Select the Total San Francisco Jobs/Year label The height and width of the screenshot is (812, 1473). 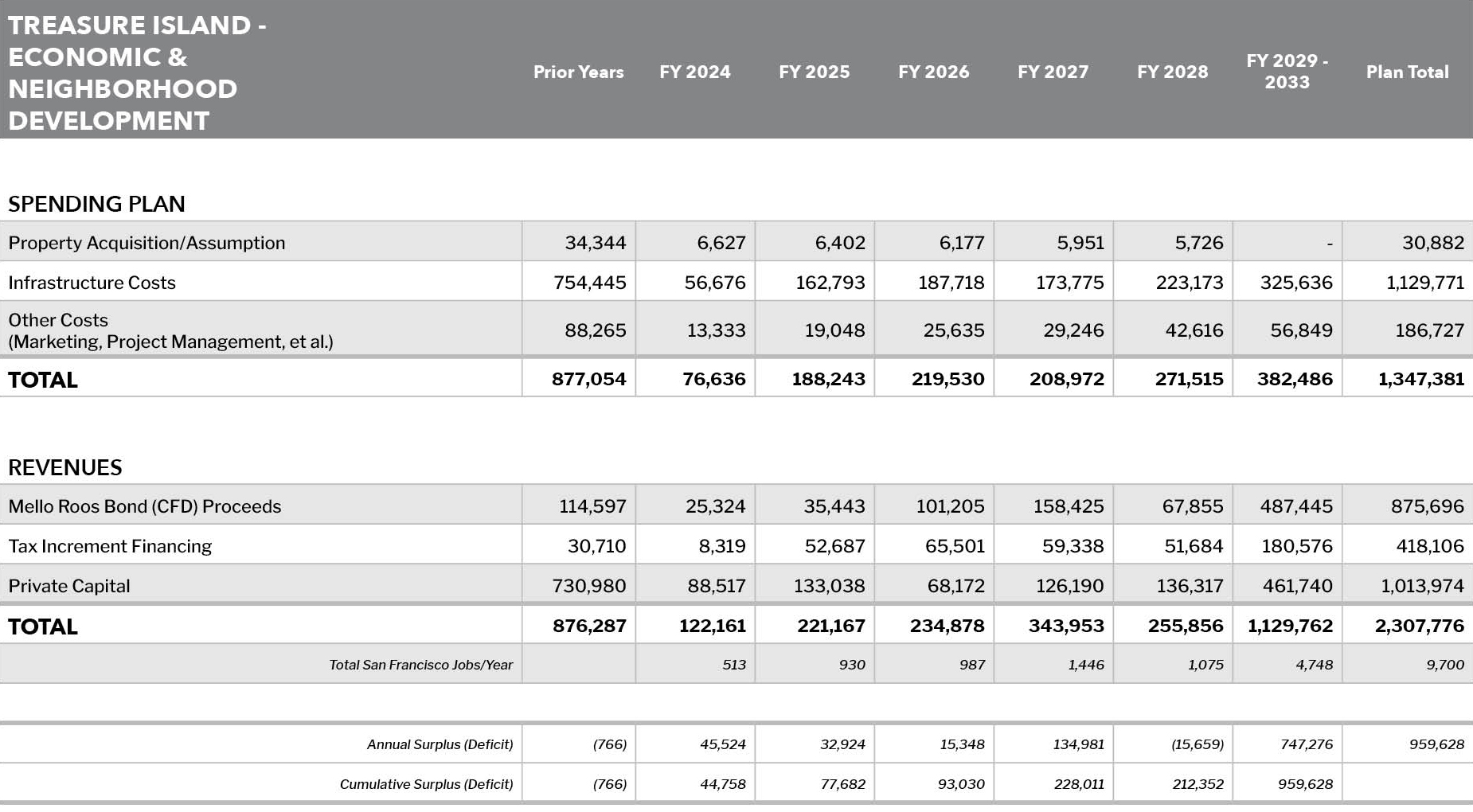click(x=420, y=665)
